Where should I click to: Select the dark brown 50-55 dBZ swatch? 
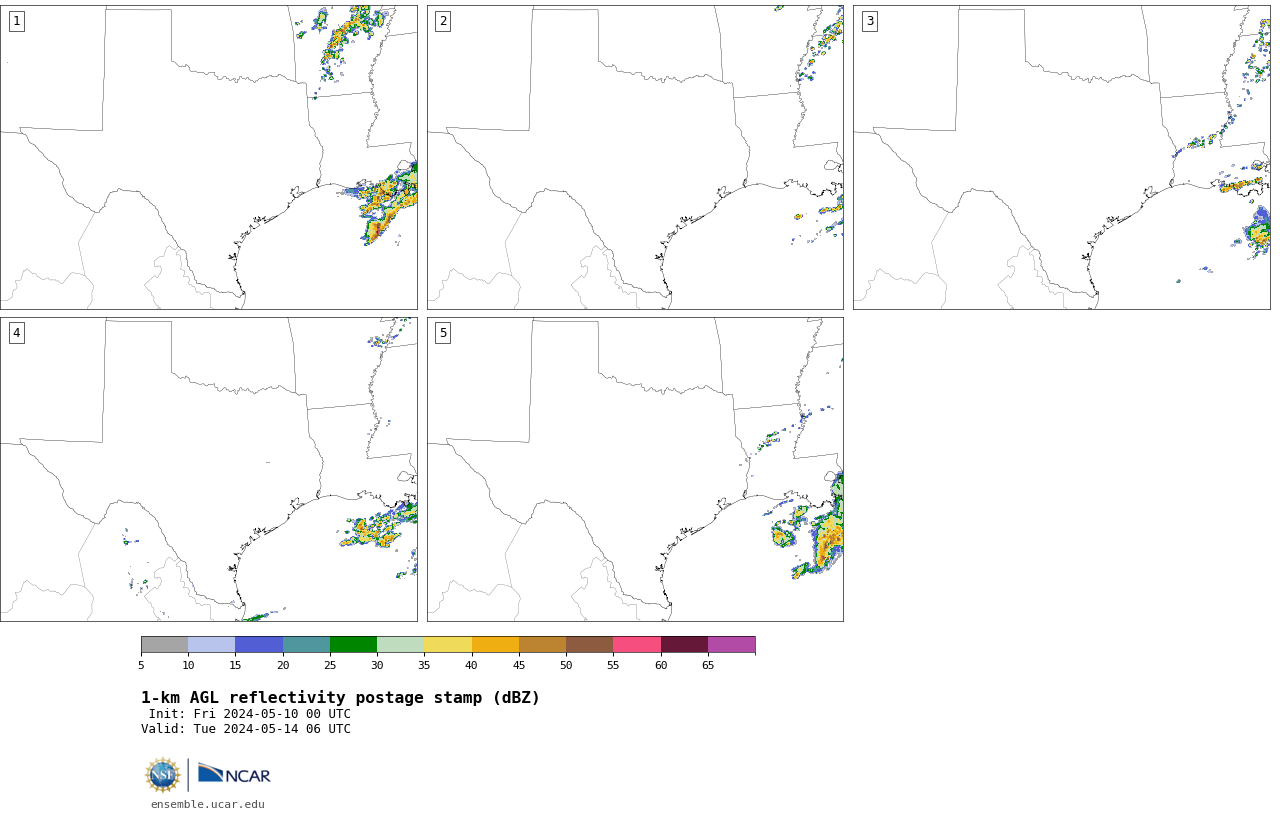[x=590, y=644]
